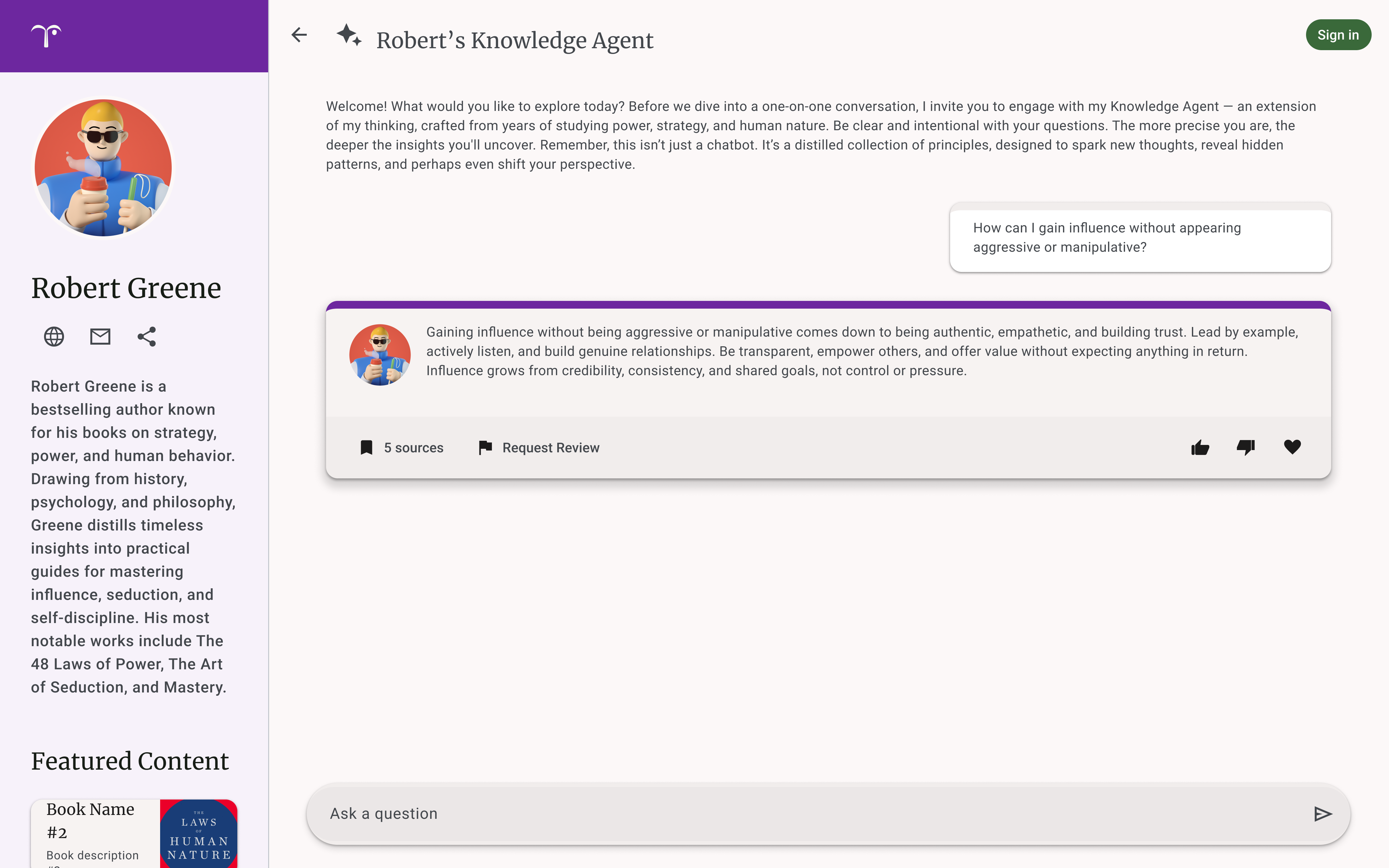Send the question with arrow icon
Screen dimensions: 1389x868
tap(1322, 813)
